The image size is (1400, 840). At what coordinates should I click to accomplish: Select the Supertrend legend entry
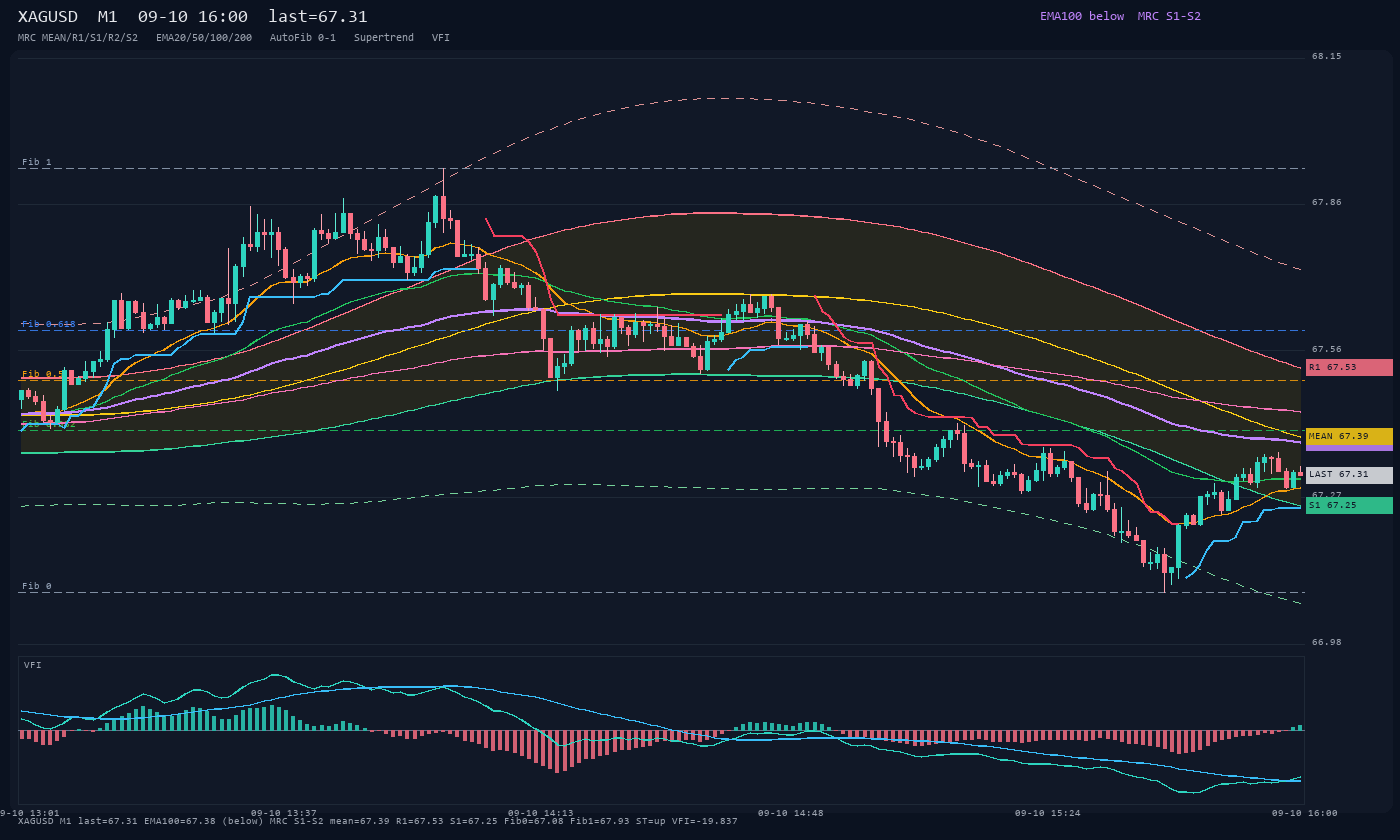[384, 38]
